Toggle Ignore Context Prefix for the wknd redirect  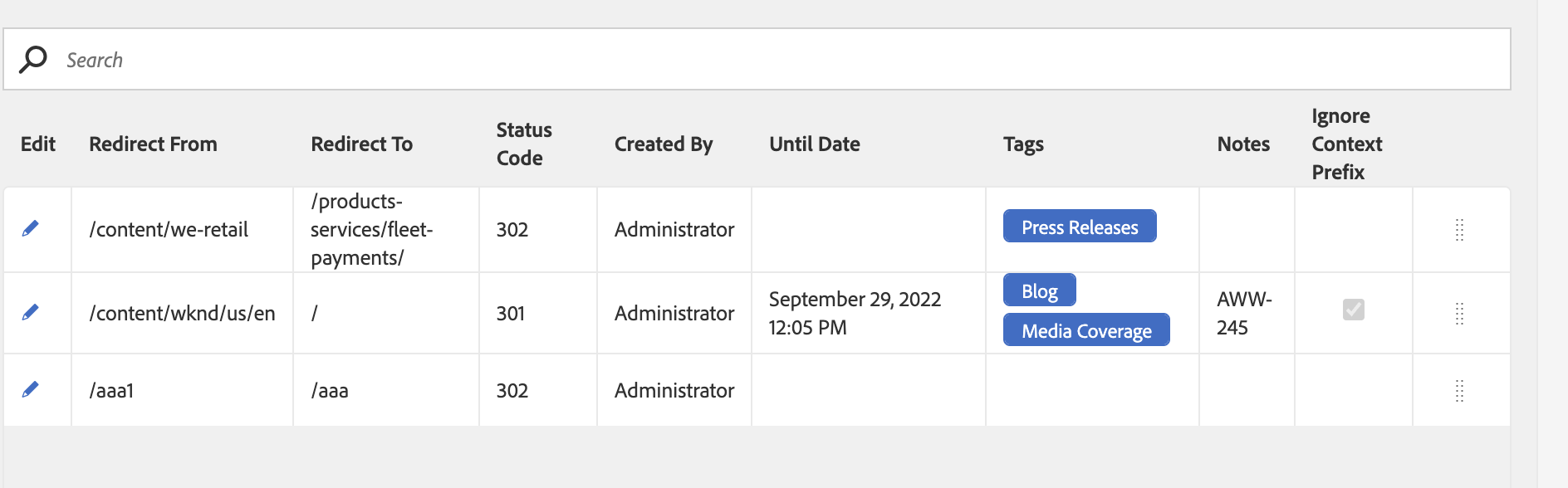pyautogui.click(x=1353, y=310)
